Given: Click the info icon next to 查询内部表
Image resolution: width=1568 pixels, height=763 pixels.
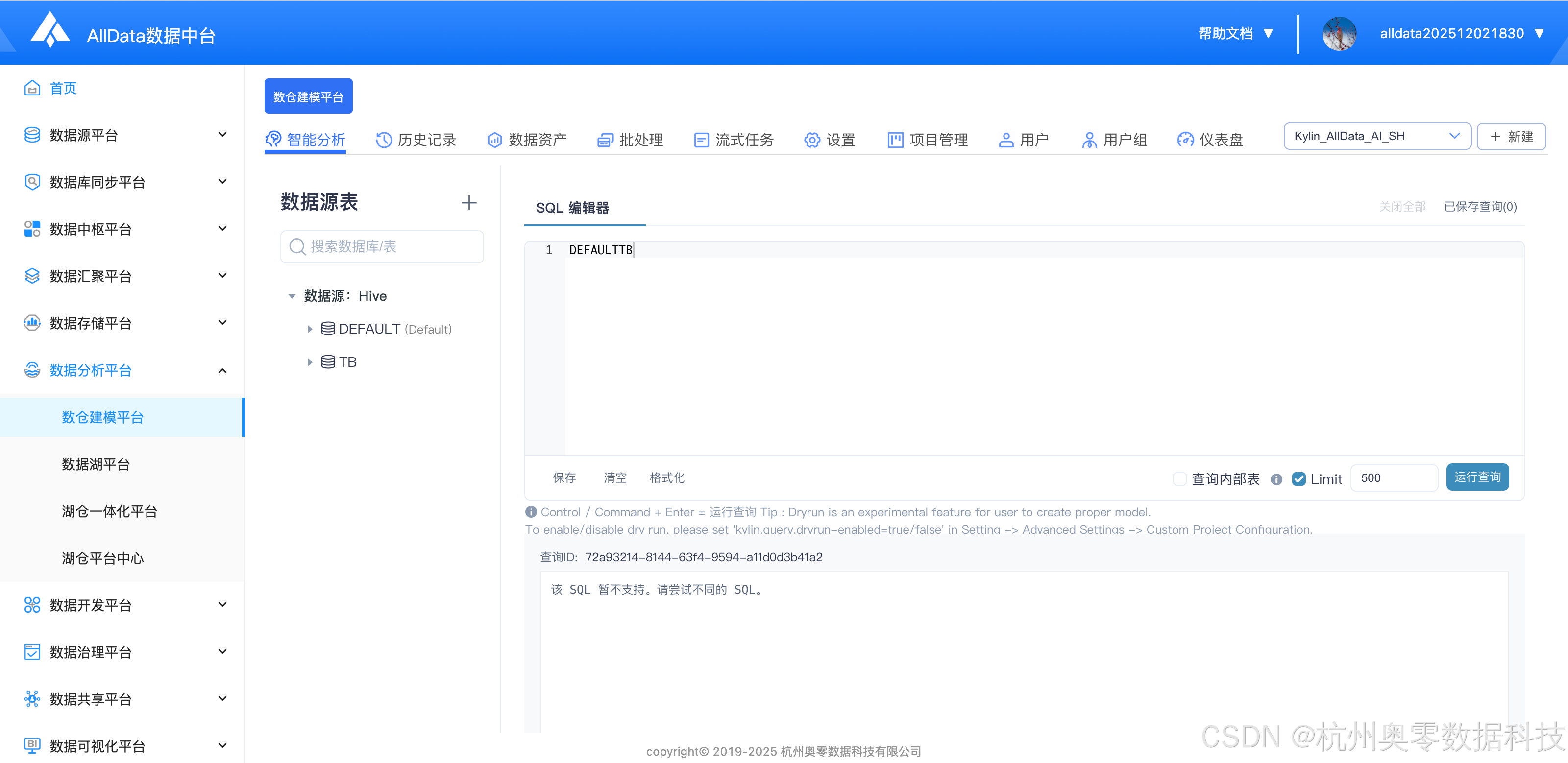Looking at the screenshot, I should tap(1276, 479).
